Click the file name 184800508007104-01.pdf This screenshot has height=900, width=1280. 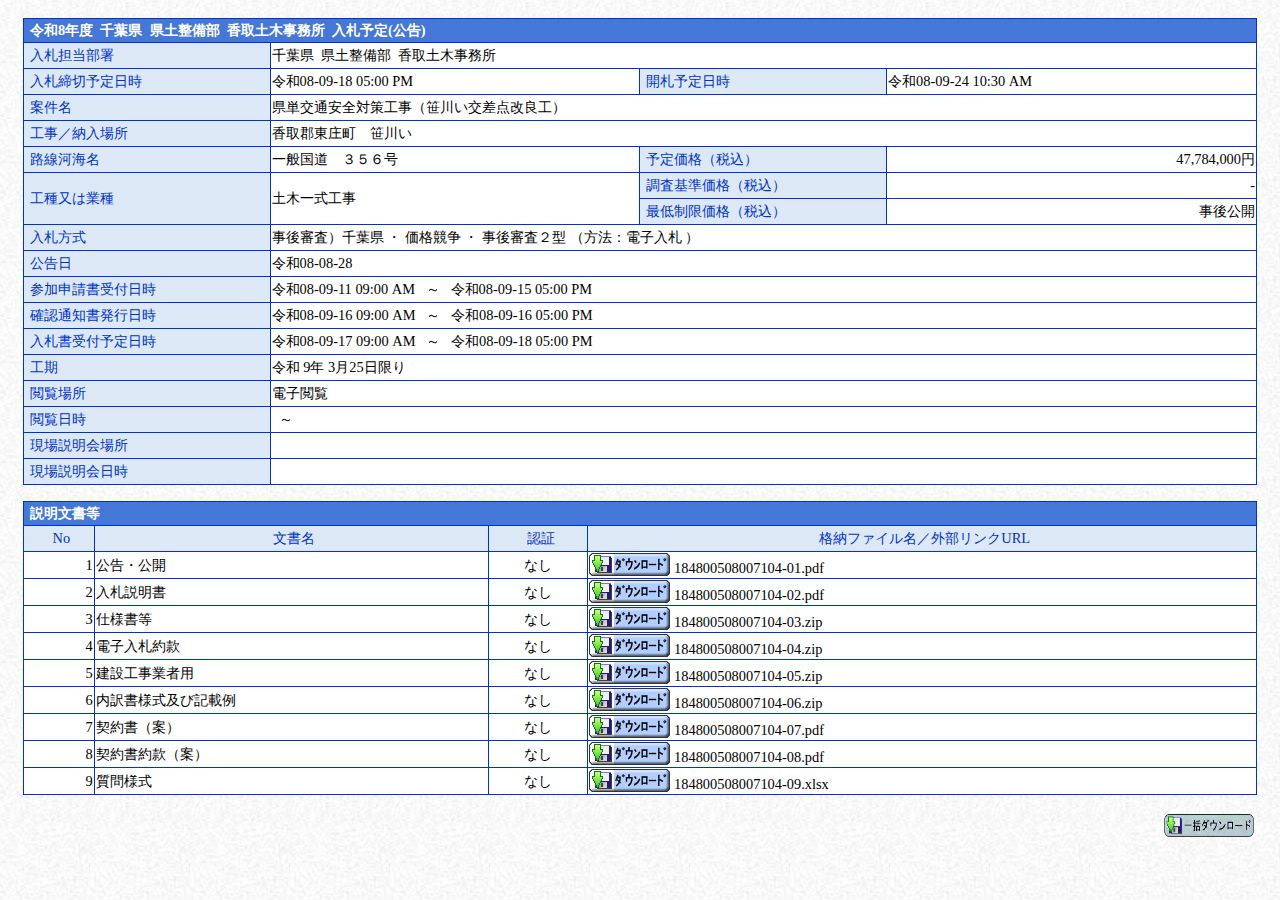tap(749, 568)
